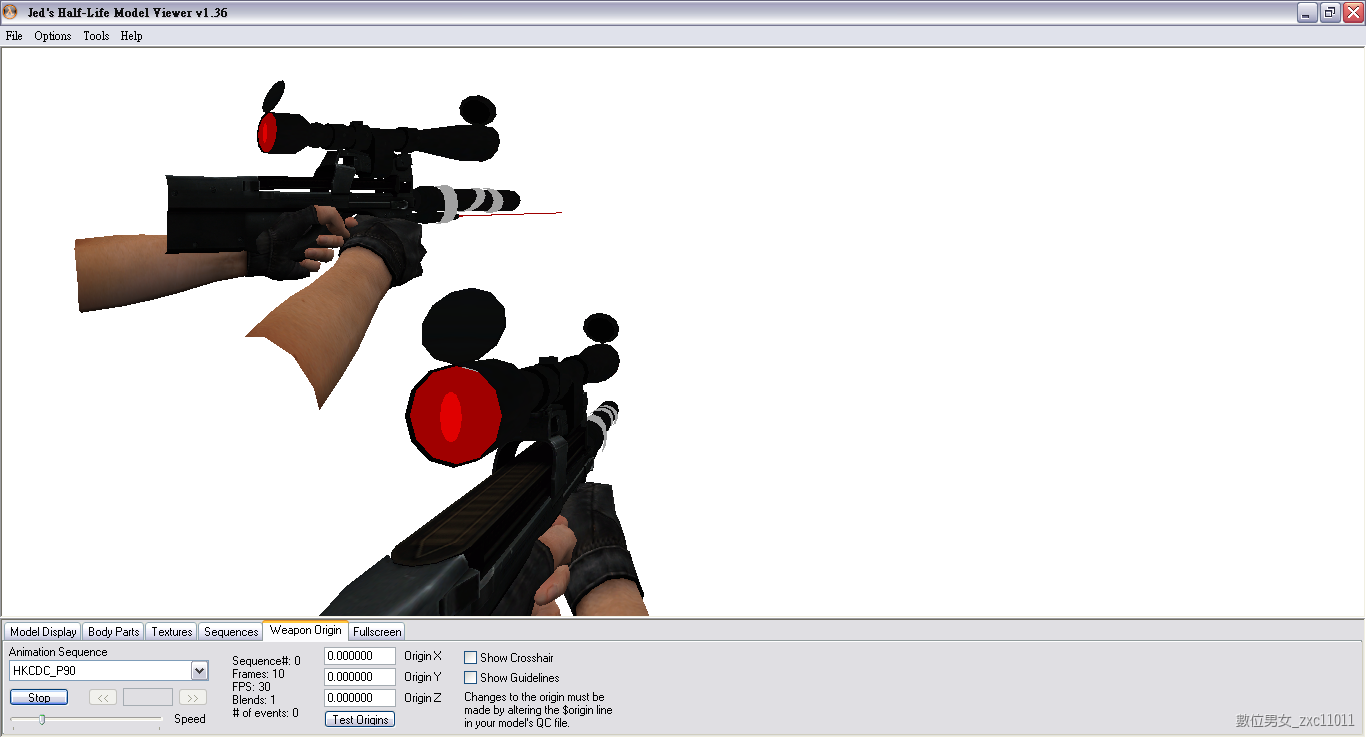
Task: Open the Tools menu
Action: pos(96,36)
